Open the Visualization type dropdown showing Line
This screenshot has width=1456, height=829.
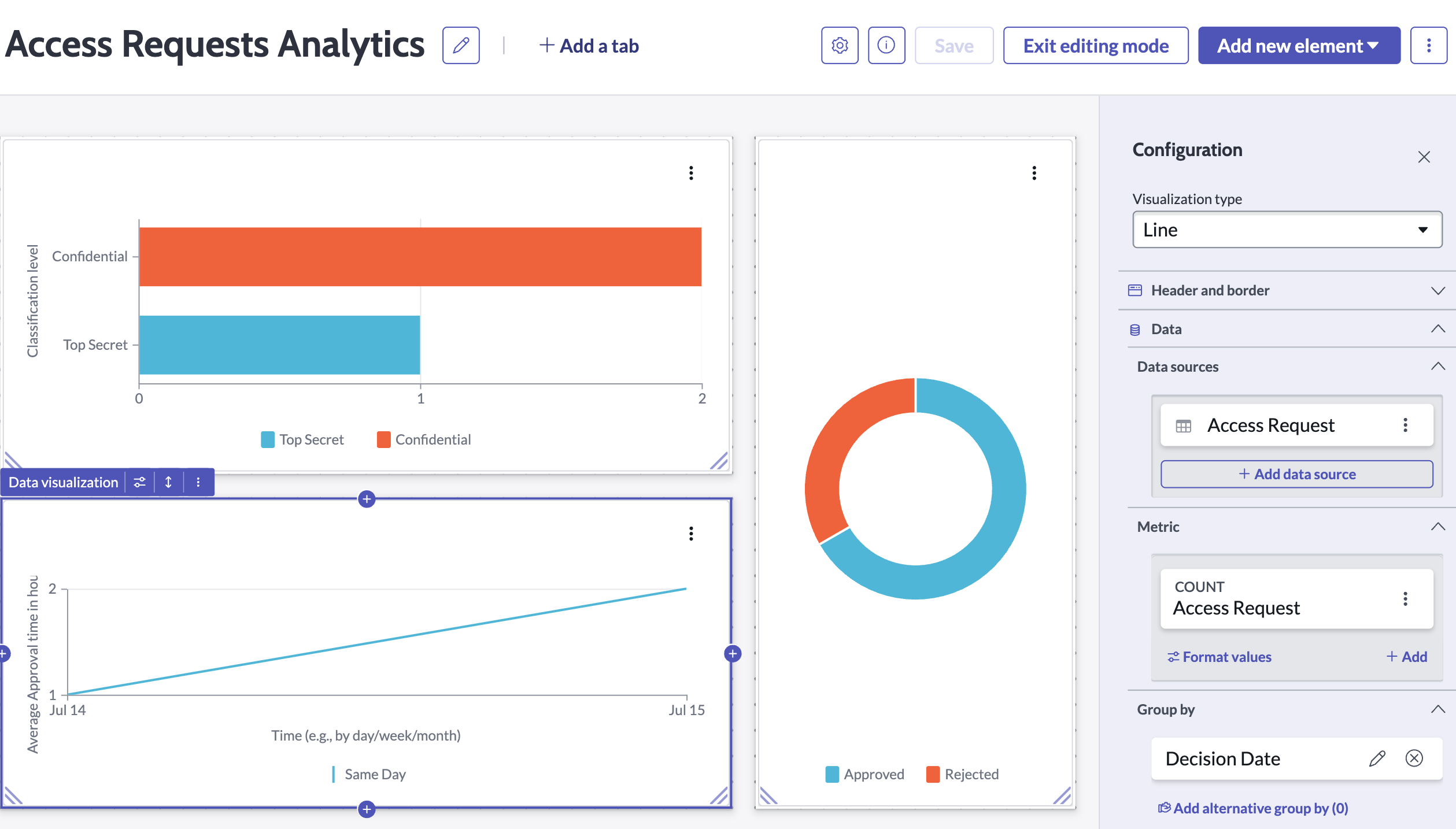[1287, 230]
